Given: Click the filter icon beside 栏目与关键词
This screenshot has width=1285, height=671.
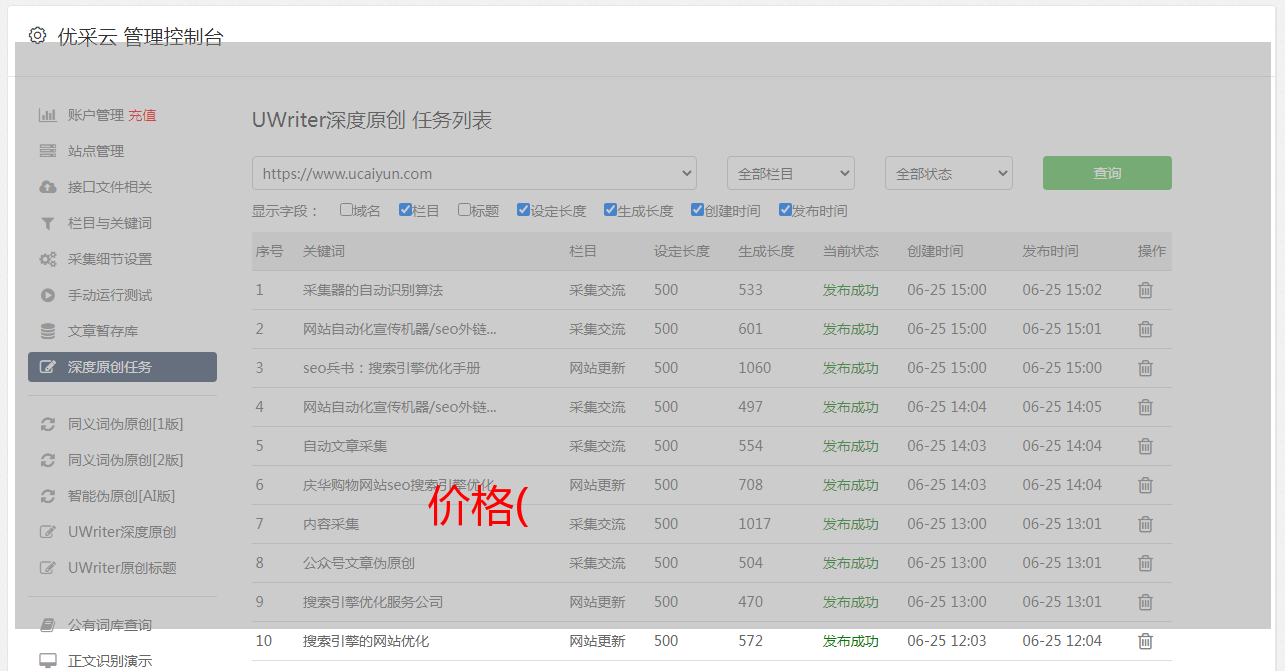Looking at the screenshot, I should point(47,223).
